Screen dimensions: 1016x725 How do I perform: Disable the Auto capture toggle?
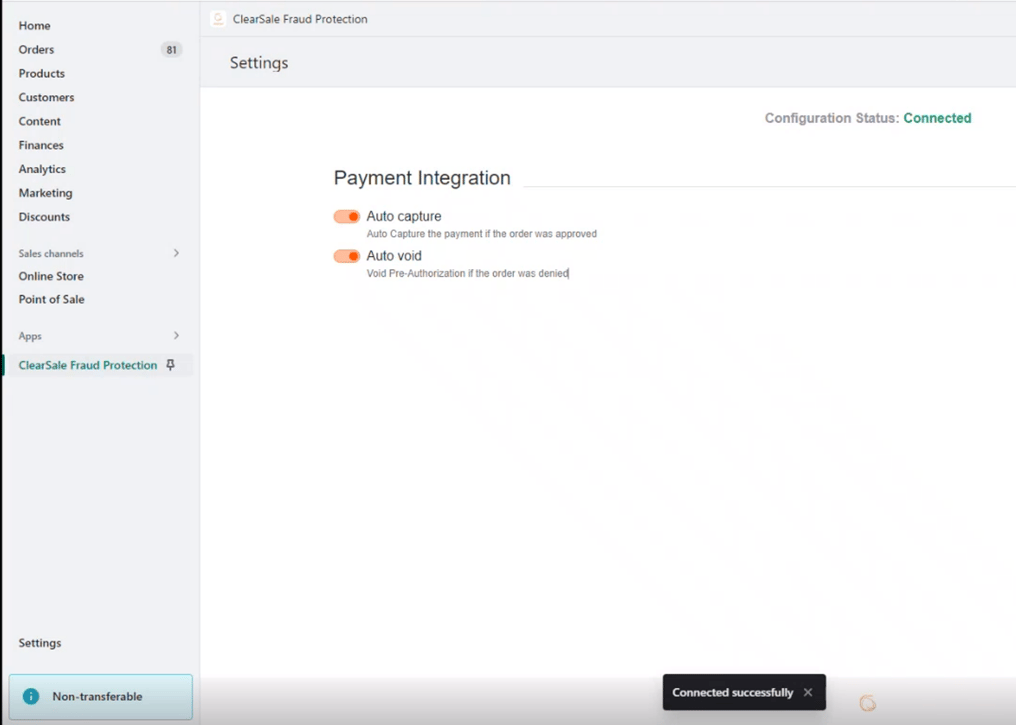345,216
